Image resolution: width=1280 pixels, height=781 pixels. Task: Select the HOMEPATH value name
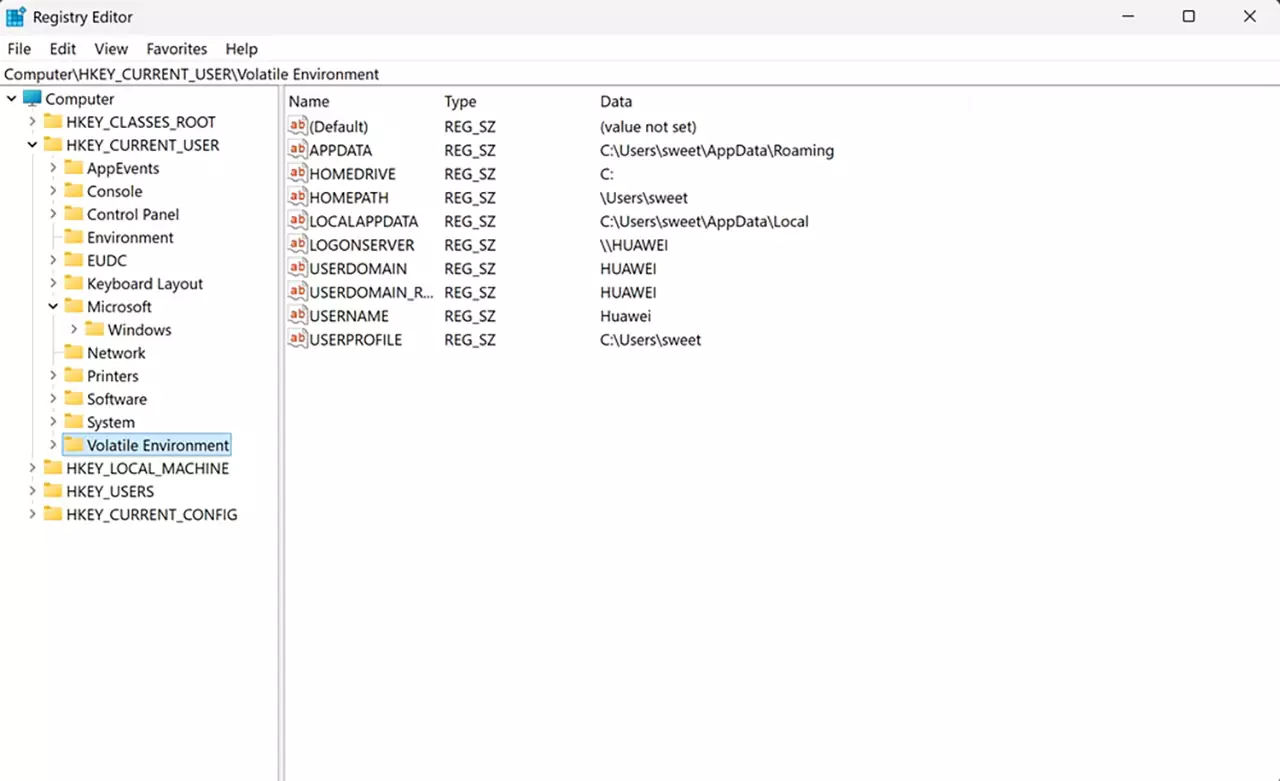[x=349, y=198]
